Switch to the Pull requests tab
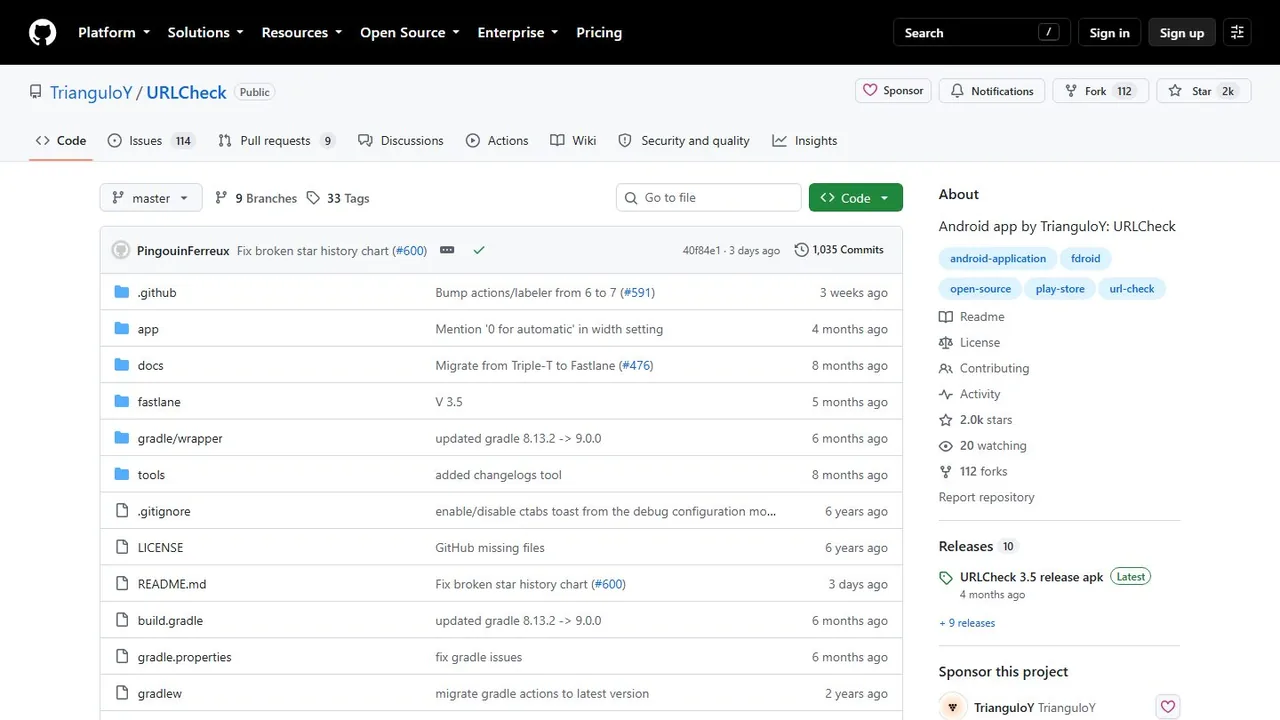Viewport: 1280px width, 720px height. coord(276,141)
